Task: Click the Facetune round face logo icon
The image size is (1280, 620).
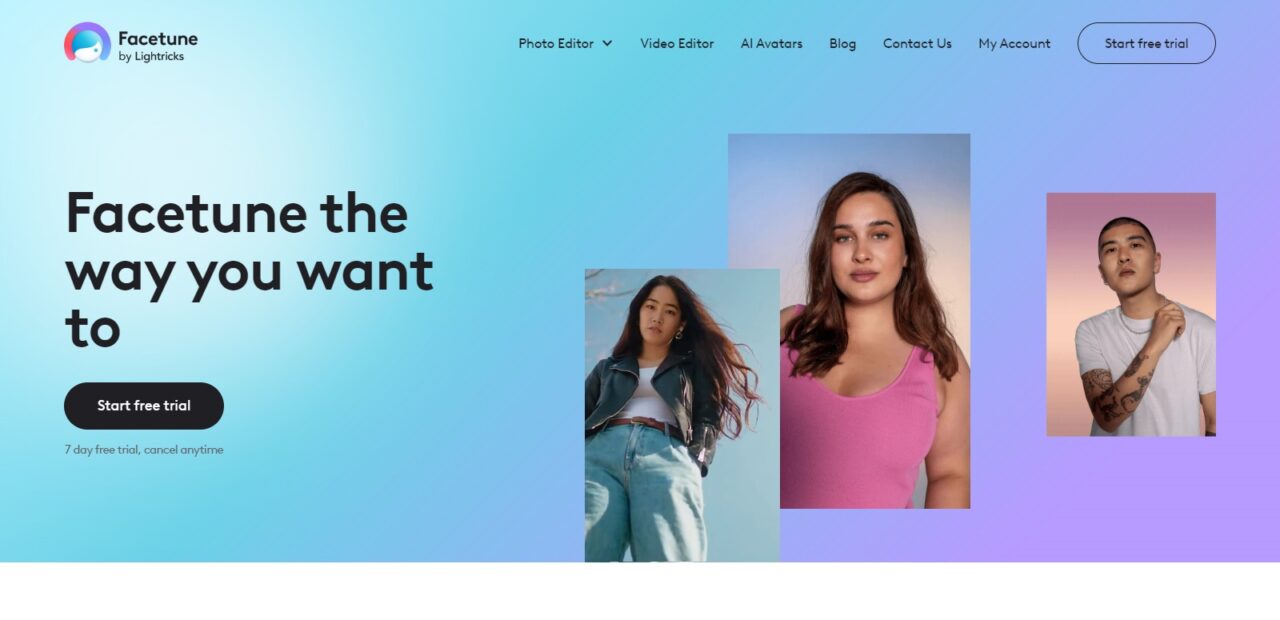Action: [87, 43]
